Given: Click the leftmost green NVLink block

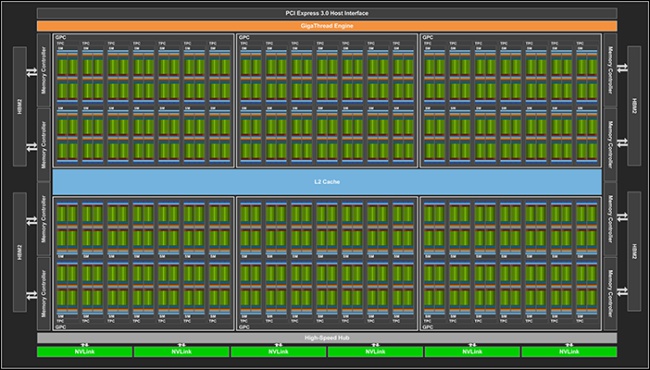Looking at the screenshot, I should pyautogui.click(x=85, y=352).
